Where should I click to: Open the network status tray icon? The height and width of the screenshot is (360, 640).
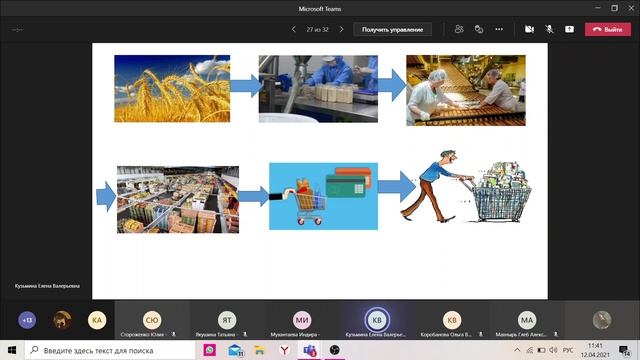pyautogui.click(x=529, y=350)
